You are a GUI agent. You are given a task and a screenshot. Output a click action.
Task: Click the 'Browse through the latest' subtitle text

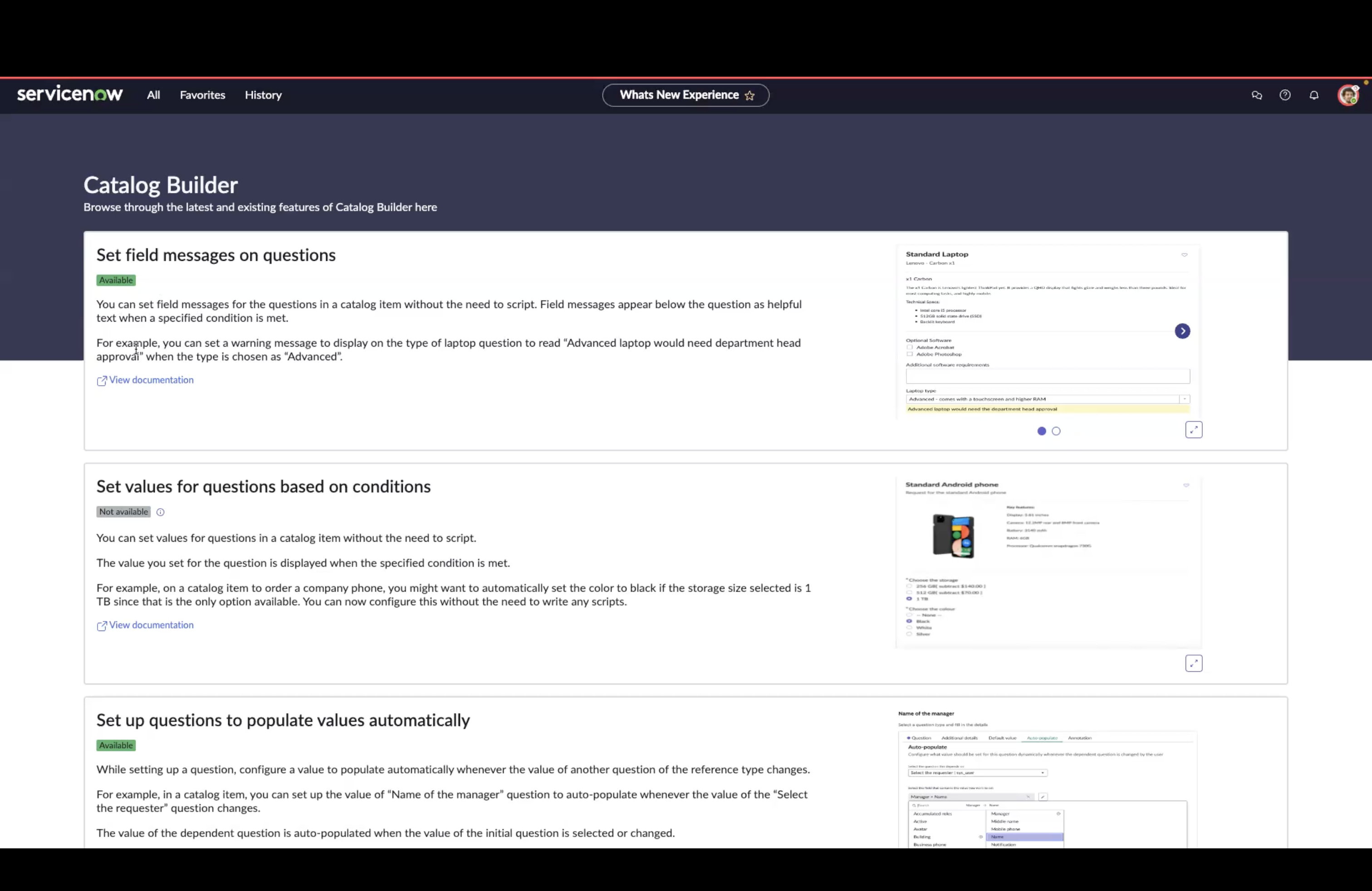(260, 207)
